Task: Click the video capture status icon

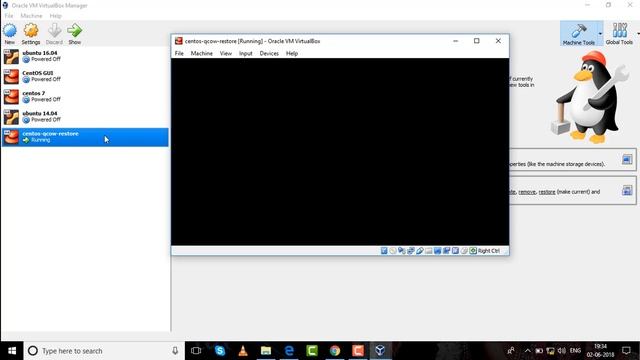Action: 446,251
